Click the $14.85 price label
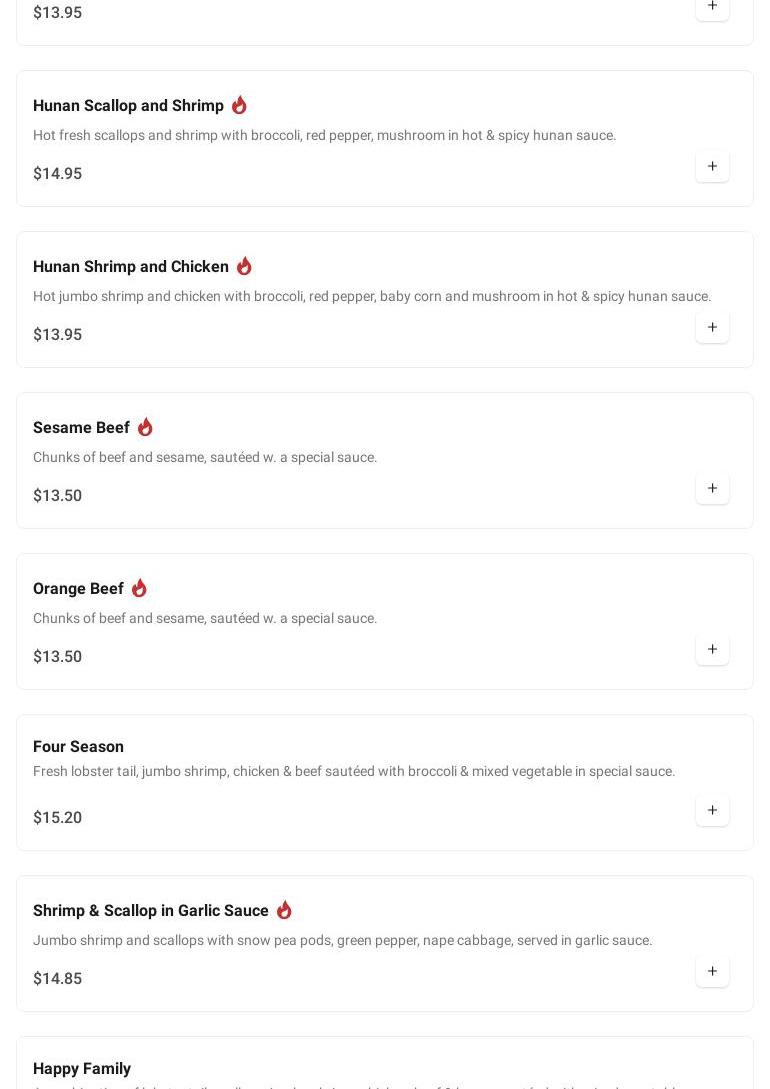 pyautogui.click(x=57, y=979)
